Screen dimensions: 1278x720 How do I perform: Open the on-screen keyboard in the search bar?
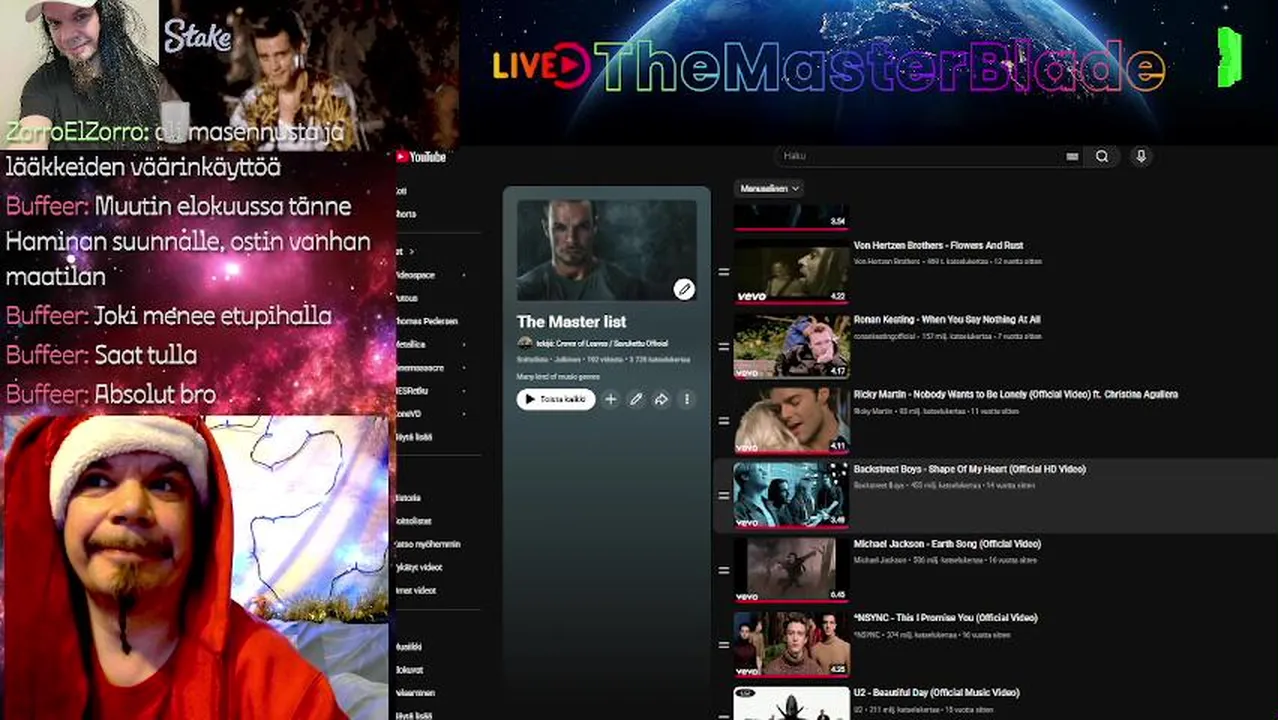coord(1072,157)
